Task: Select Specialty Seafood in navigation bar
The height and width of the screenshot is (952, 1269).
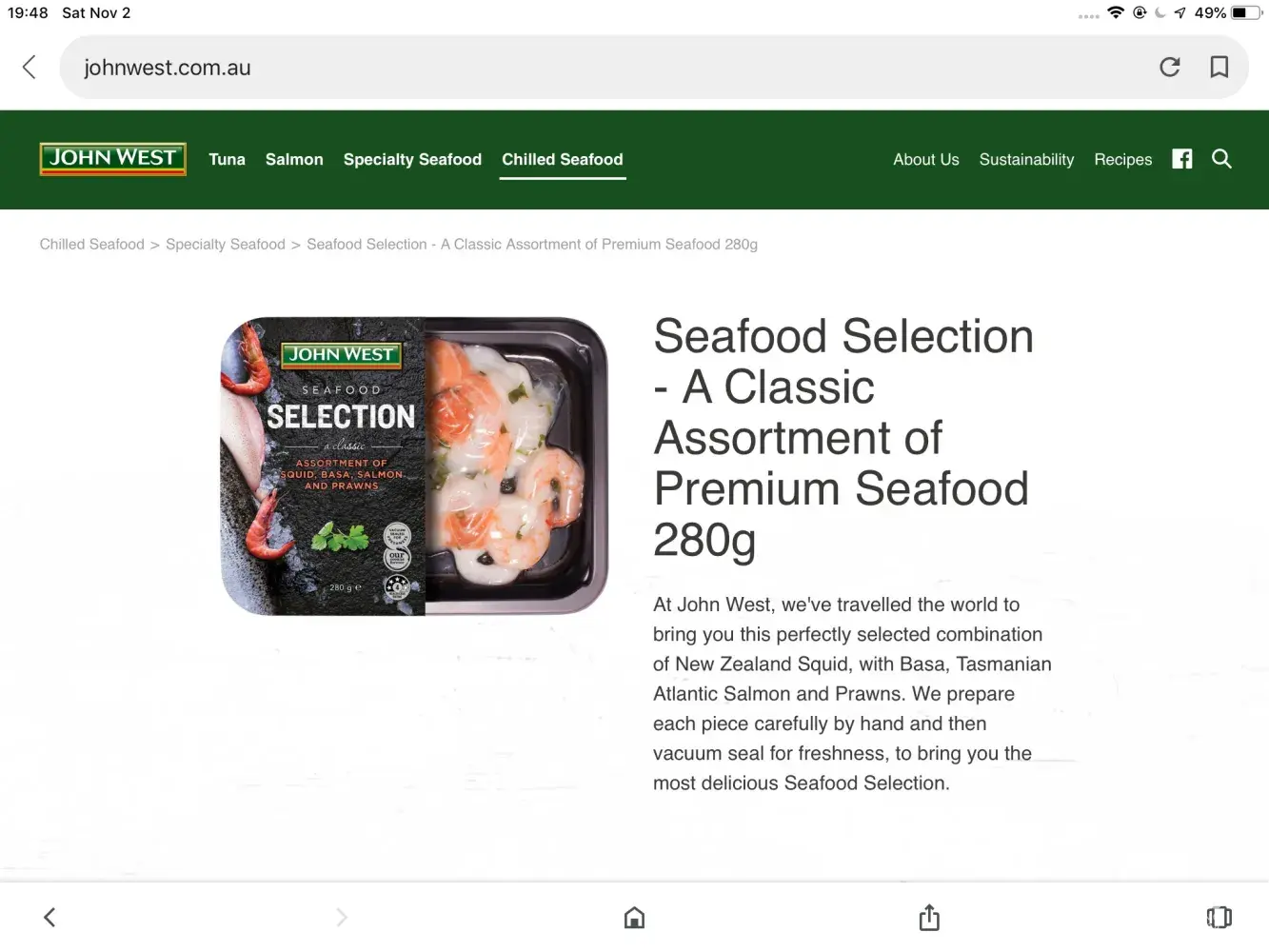Action: pyautogui.click(x=412, y=160)
